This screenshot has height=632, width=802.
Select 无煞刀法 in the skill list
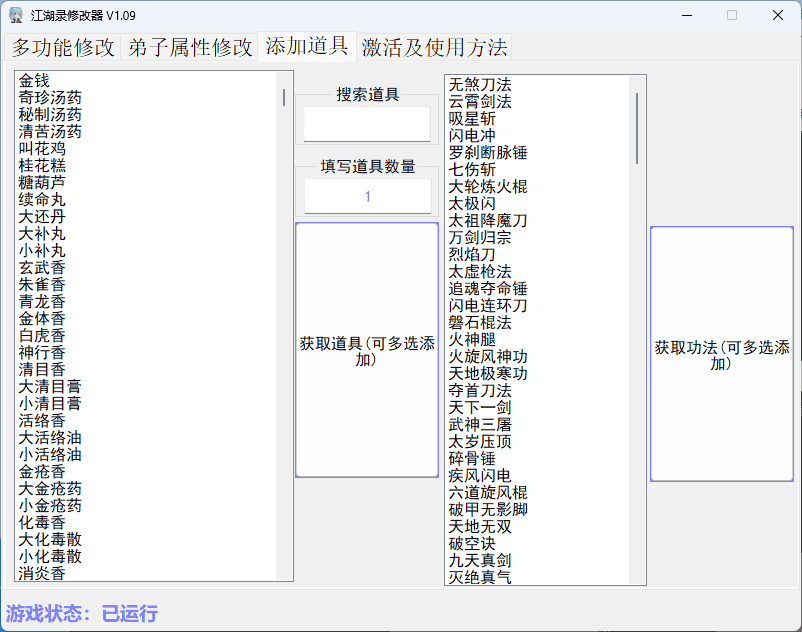click(x=480, y=84)
